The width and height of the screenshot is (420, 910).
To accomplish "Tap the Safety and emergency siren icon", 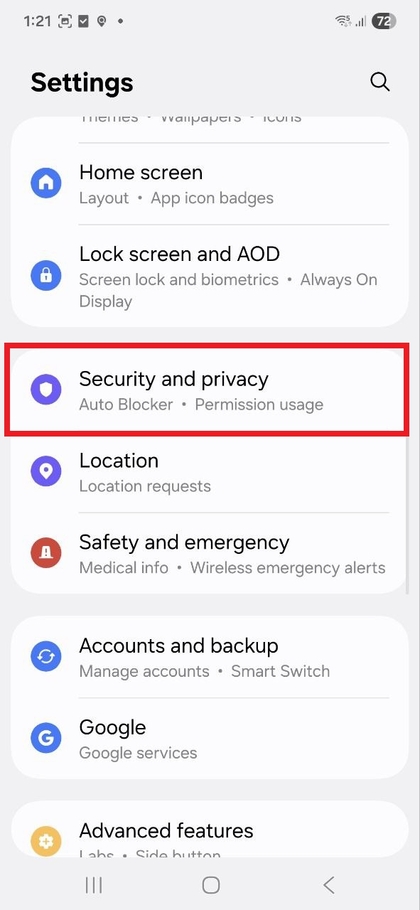I will coord(46,552).
